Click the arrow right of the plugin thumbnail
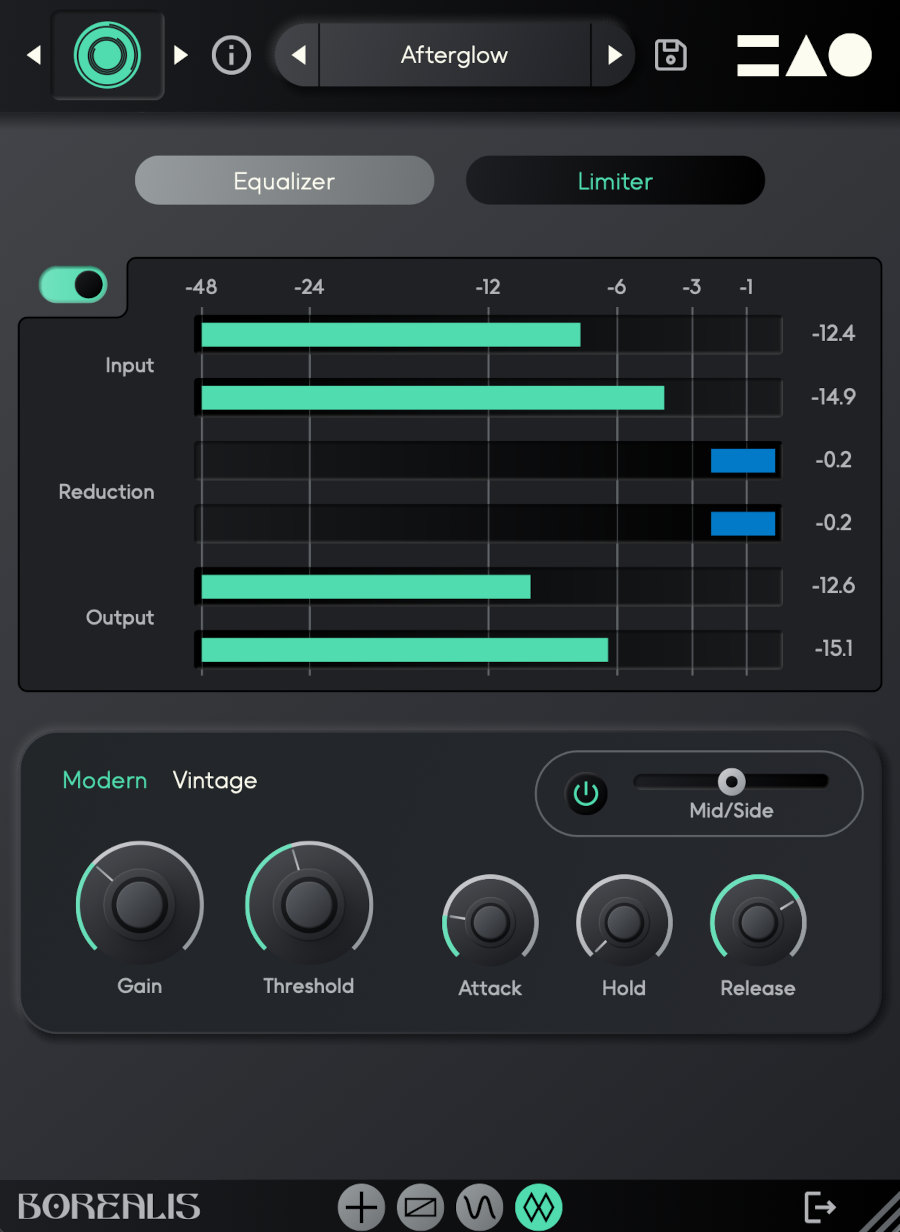This screenshot has width=900, height=1232. tap(180, 55)
